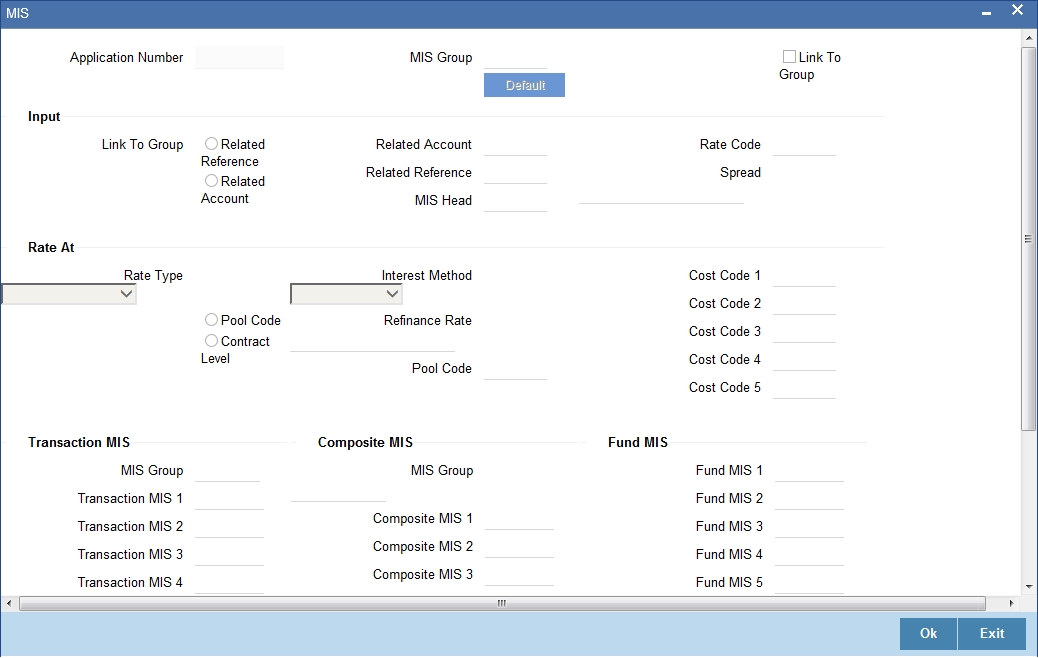The height and width of the screenshot is (658, 1038).
Task: Expand the Interest Method dropdown
Action: pyautogui.click(x=346, y=294)
